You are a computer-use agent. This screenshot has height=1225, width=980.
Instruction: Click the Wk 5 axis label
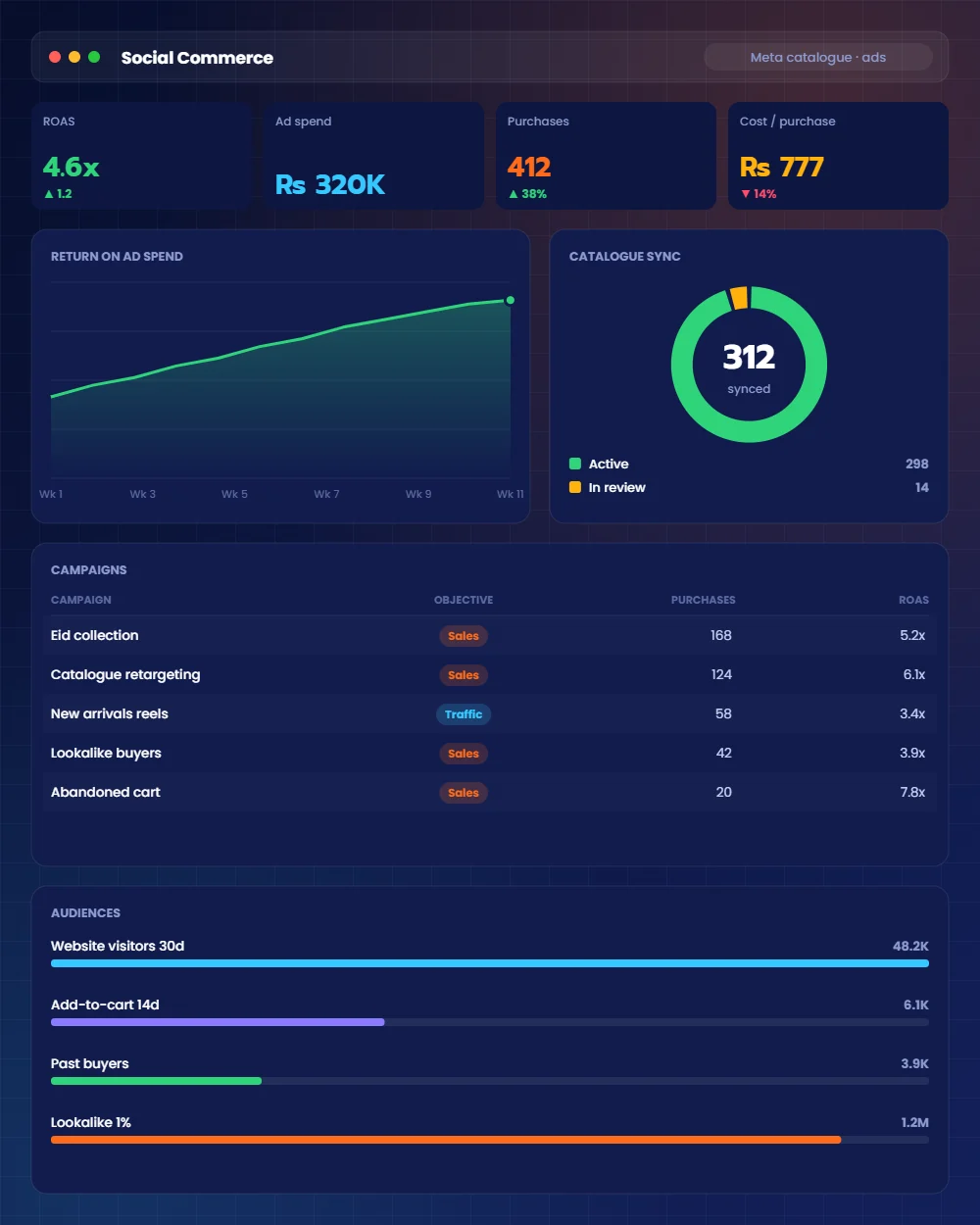pos(234,494)
